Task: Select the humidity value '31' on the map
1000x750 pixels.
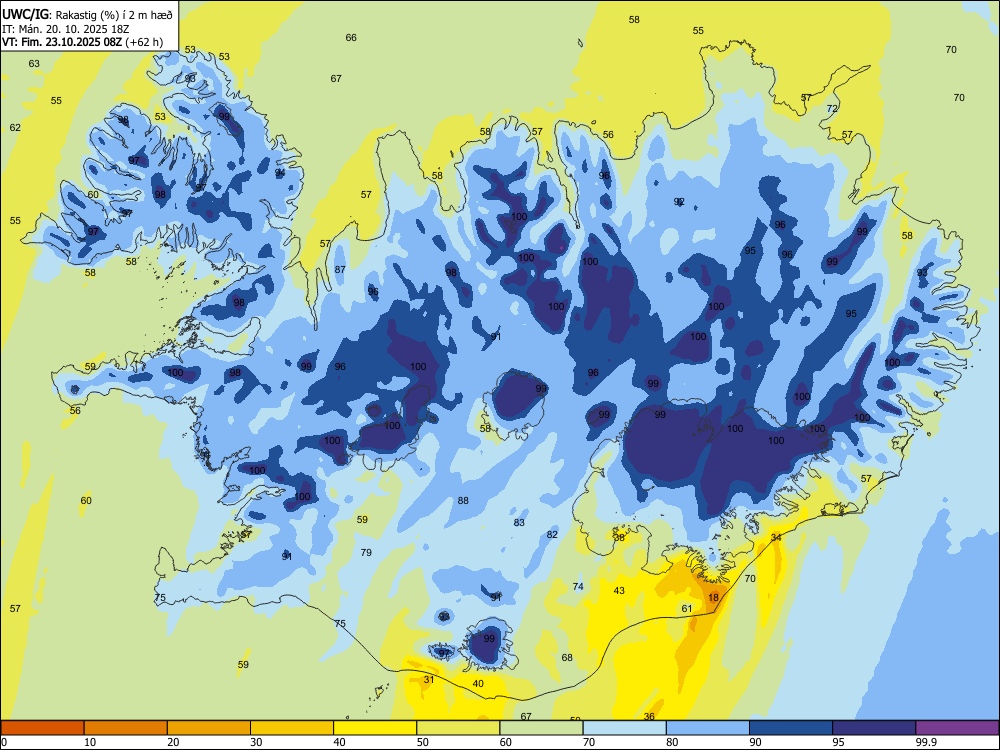Action: [x=429, y=680]
